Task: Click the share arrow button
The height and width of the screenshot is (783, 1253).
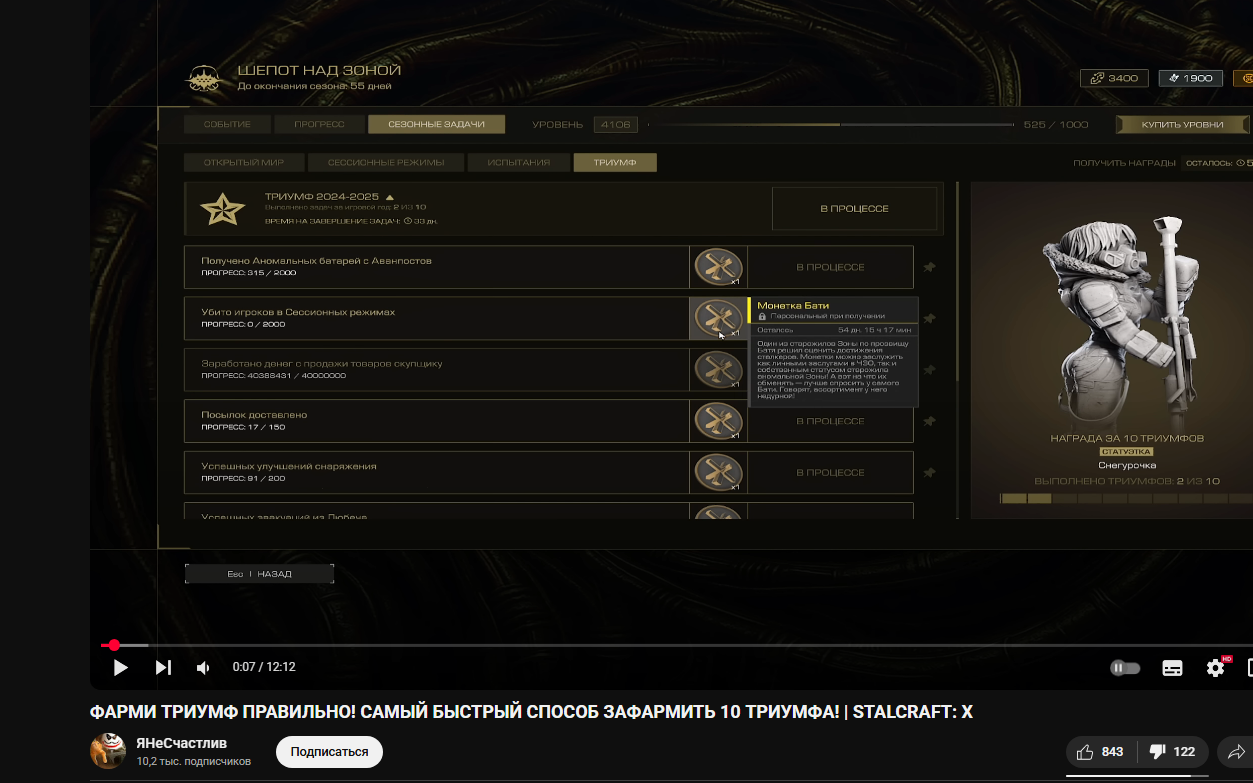Action: click(1236, 752)
